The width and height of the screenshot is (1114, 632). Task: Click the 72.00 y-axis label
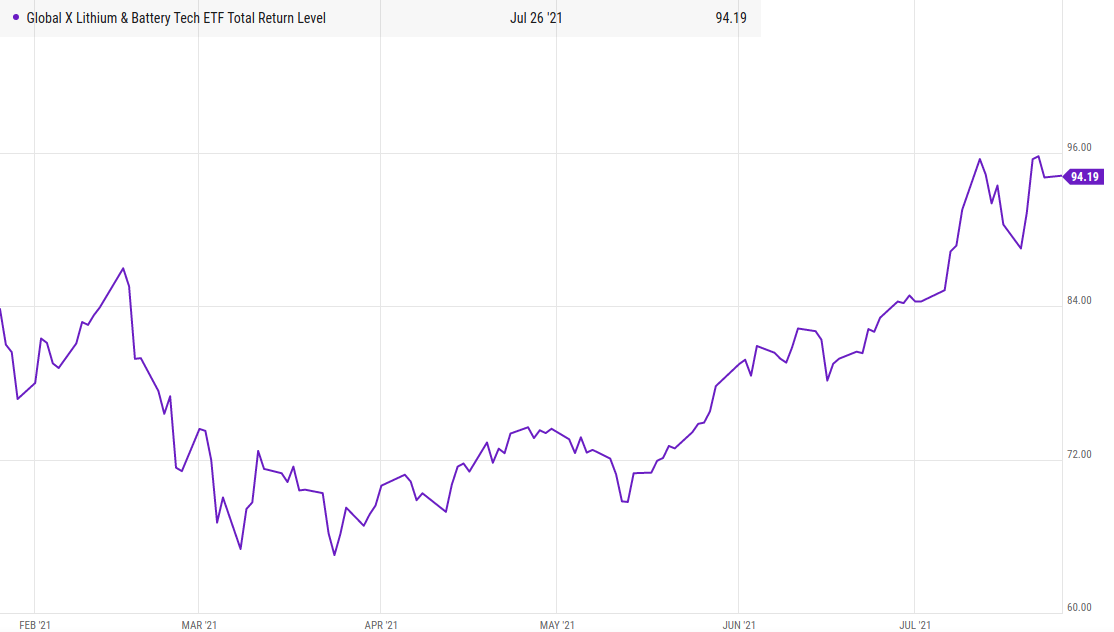click(1079, 454)
